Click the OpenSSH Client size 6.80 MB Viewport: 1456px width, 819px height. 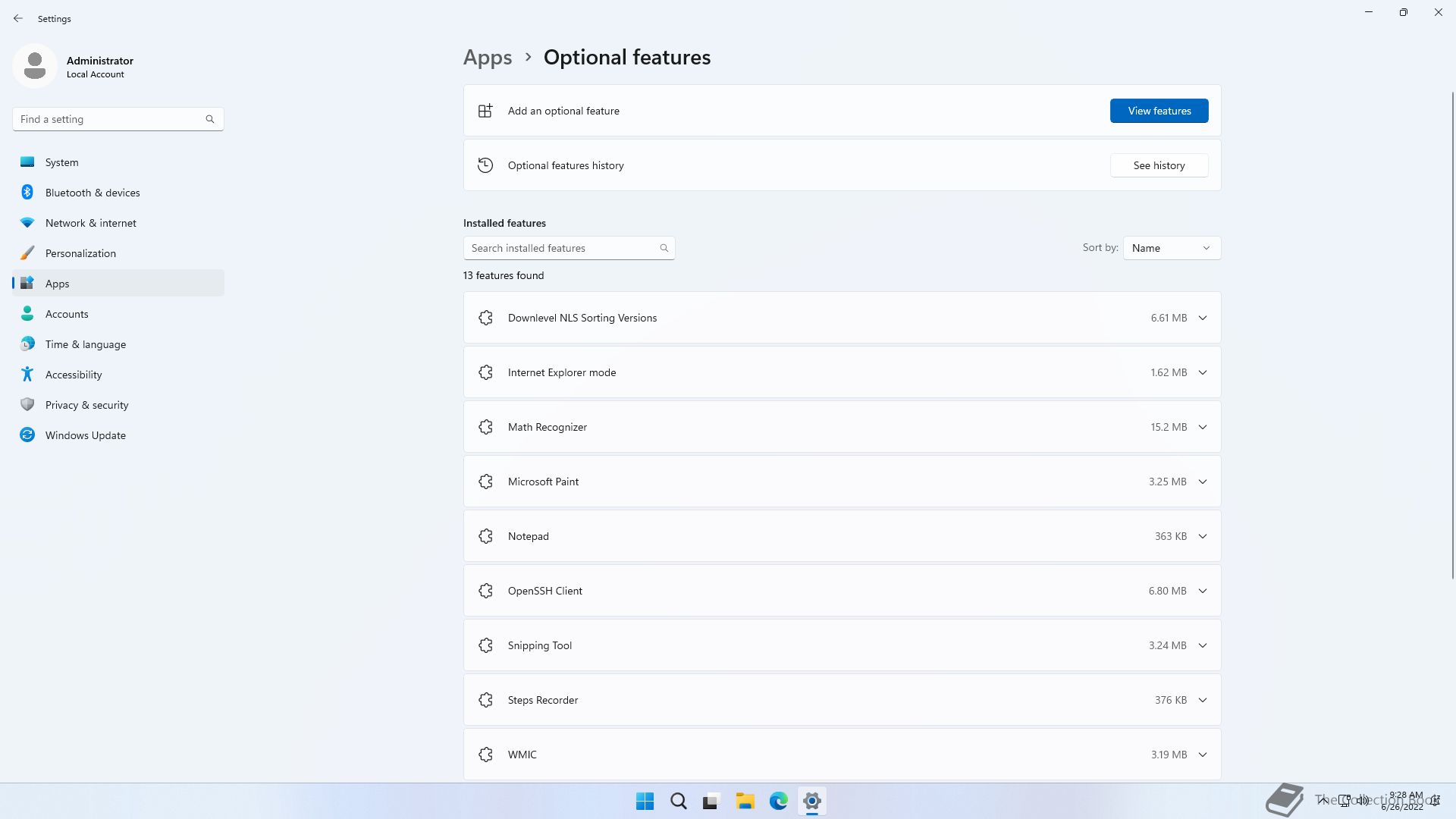click(1167, 591)
